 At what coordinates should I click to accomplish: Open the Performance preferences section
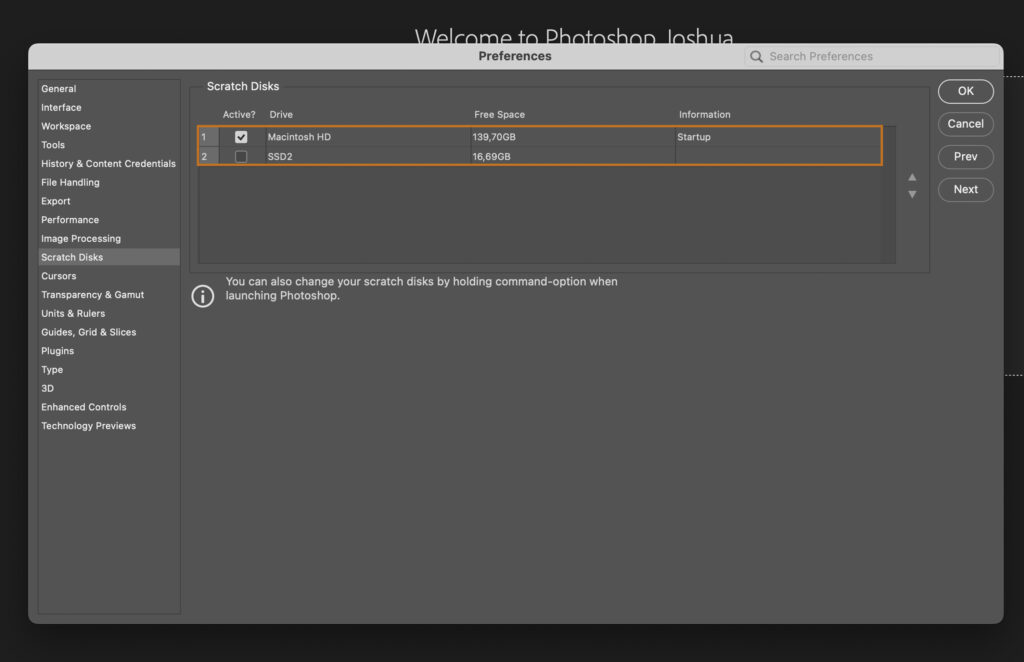click(70, 219)
